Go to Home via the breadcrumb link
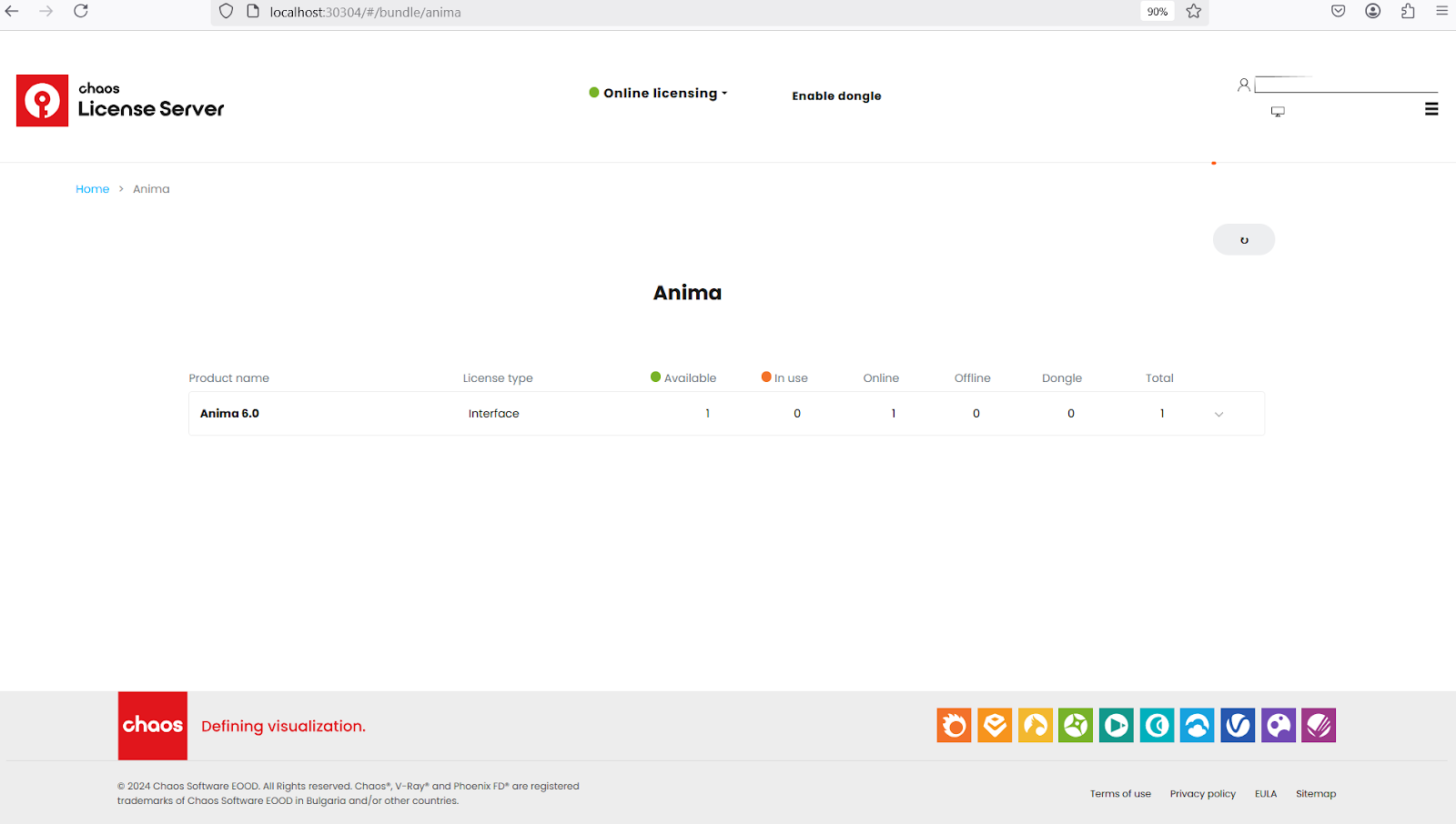The width and height of the screenshot is (1456, 824). click(x=92, y=189)
